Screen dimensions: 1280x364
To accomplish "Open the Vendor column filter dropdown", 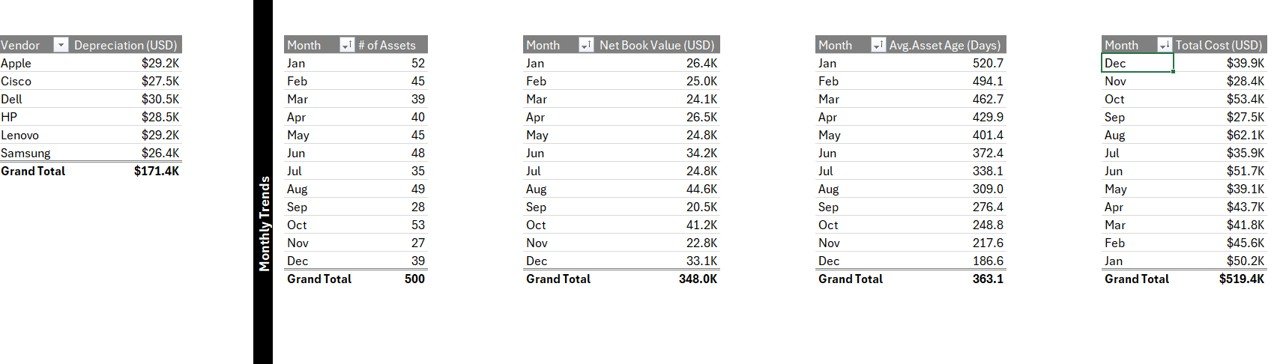I will click(x=61, y=45).
